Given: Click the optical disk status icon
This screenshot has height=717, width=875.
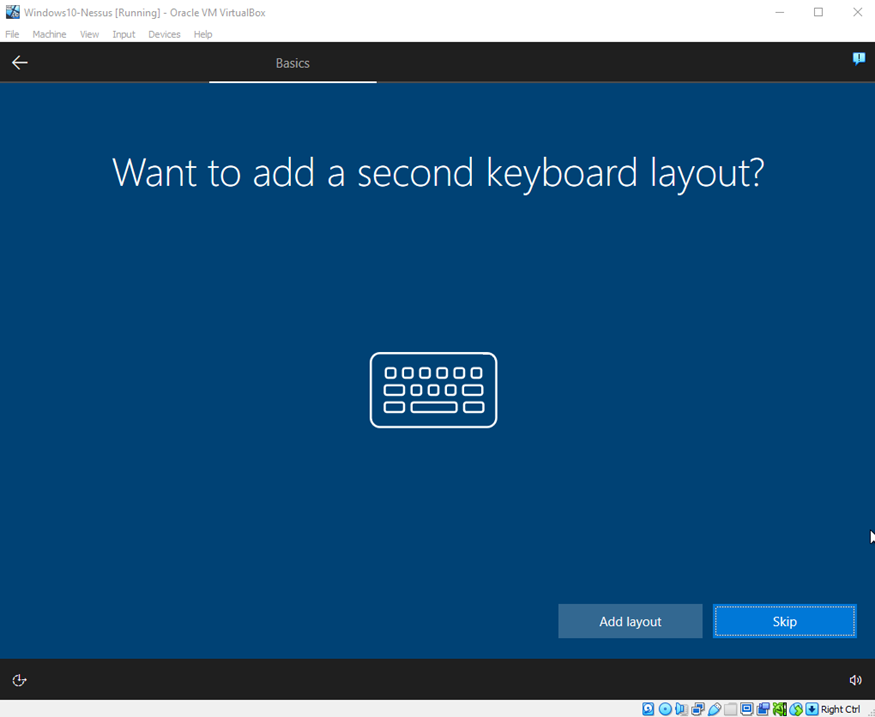Looking at the screenshot, I should pyautogui.click(x=665, y=709).
